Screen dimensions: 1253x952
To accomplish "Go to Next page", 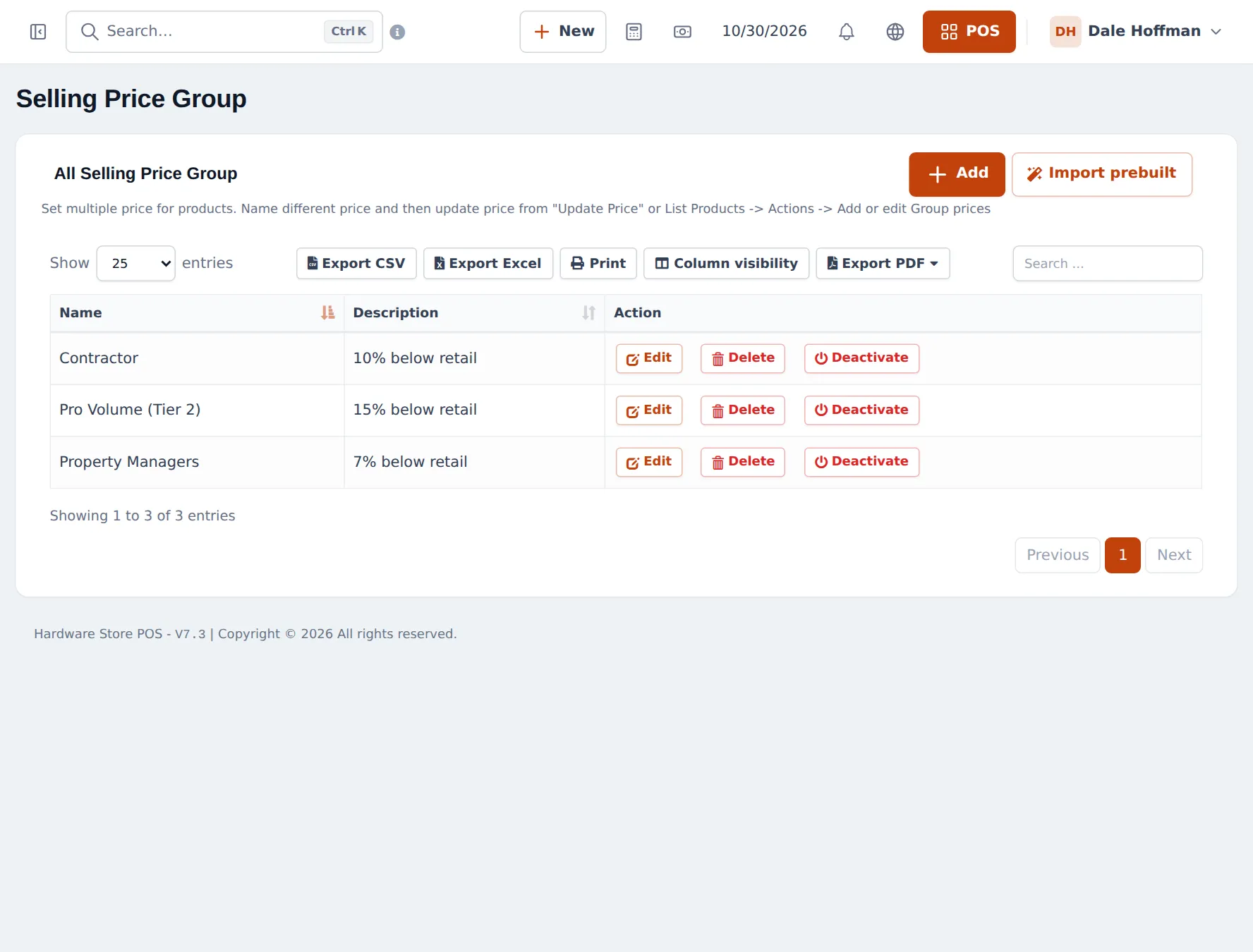I will point(1173,555).
